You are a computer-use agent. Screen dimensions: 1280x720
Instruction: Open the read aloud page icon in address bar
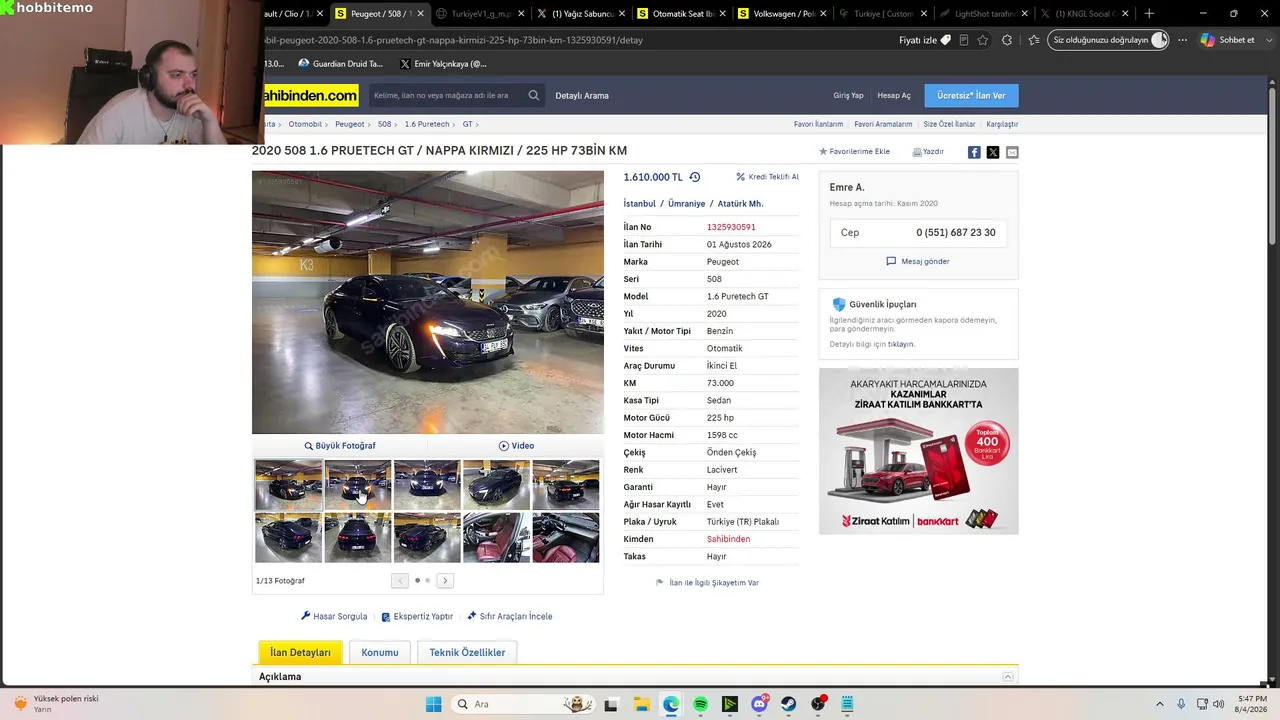click(x=964, y=40)
